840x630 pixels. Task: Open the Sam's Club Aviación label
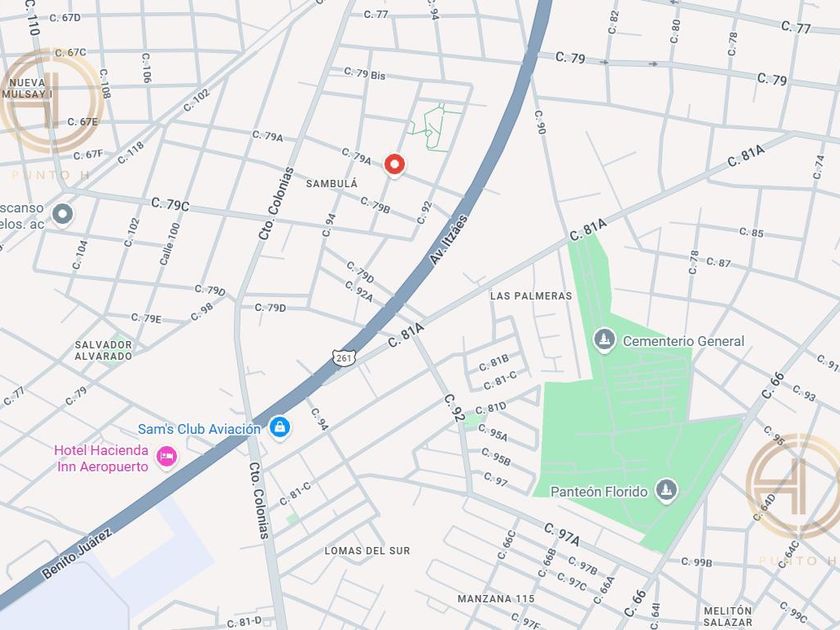(199, 429)
